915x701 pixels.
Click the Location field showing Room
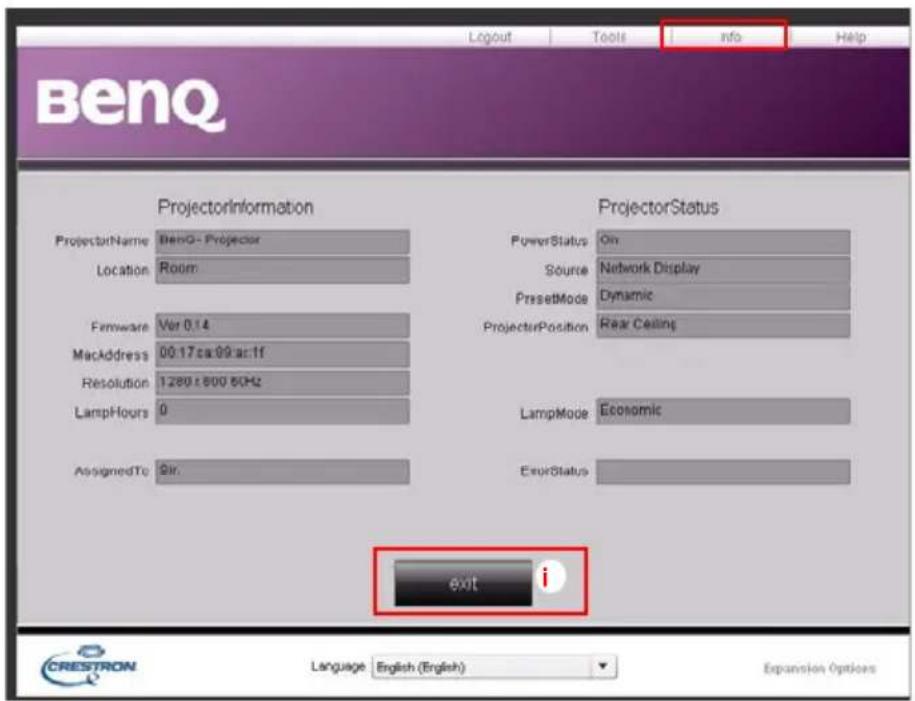click(282, 270)
